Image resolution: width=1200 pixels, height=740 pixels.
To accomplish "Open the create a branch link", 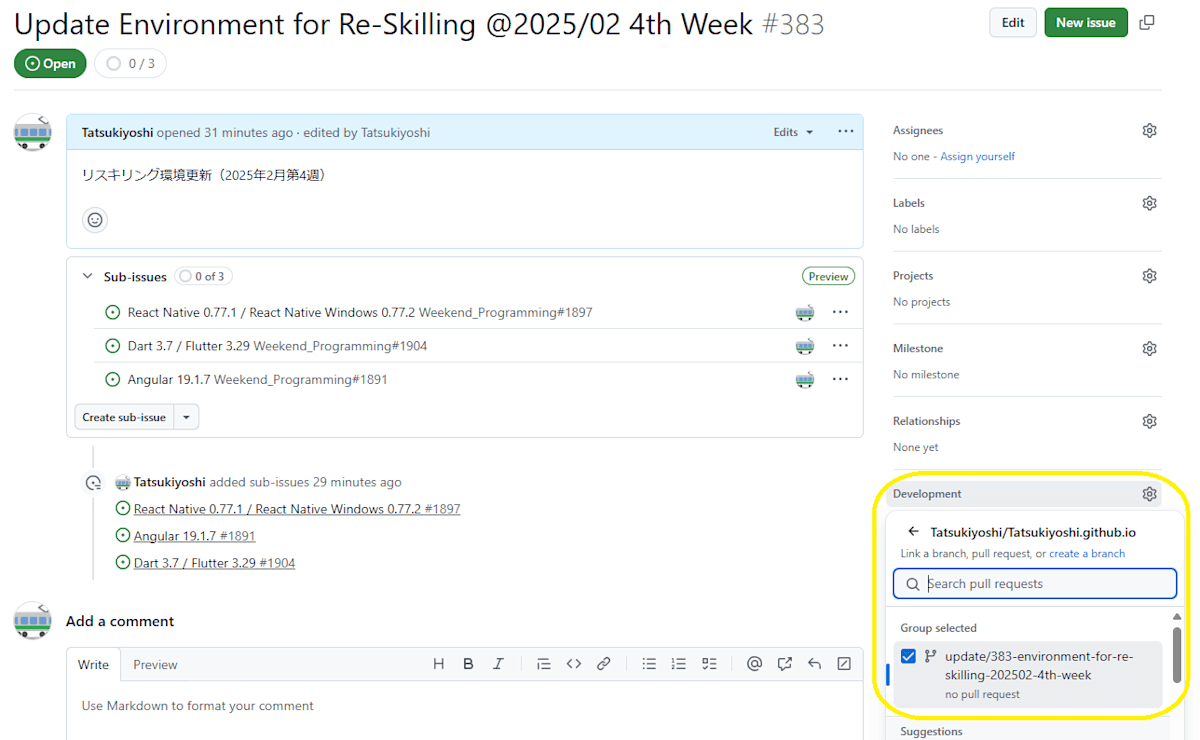I will tap(1087, 553).
